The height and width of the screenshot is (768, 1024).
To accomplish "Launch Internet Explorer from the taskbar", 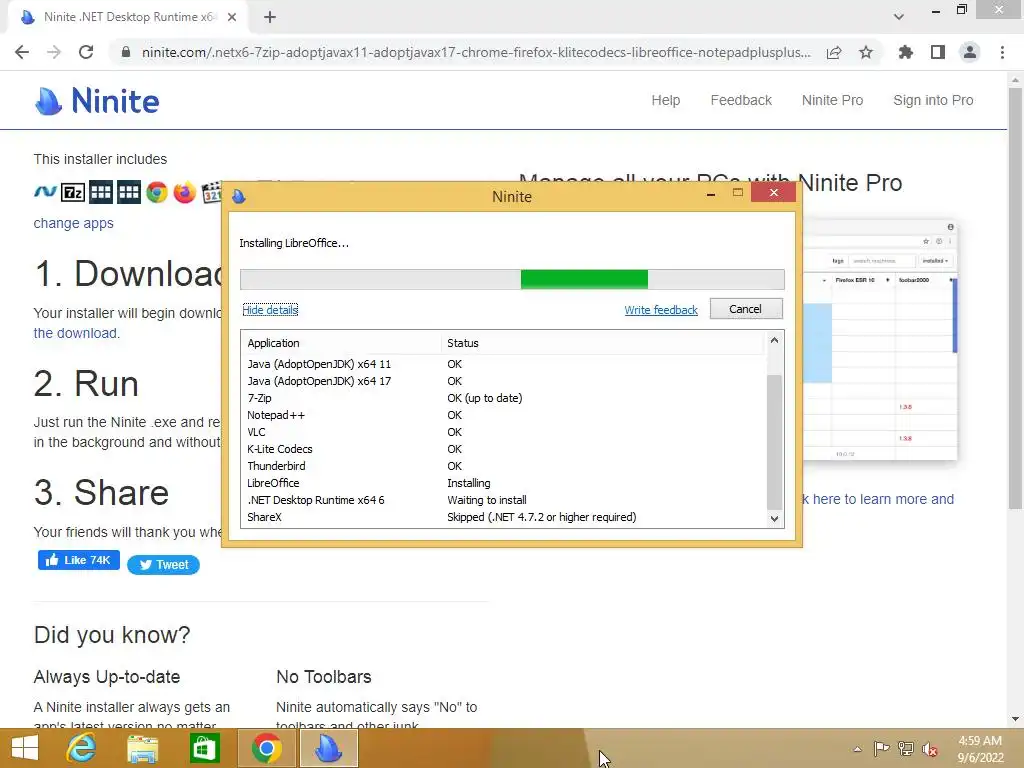I will pos(81,748).
